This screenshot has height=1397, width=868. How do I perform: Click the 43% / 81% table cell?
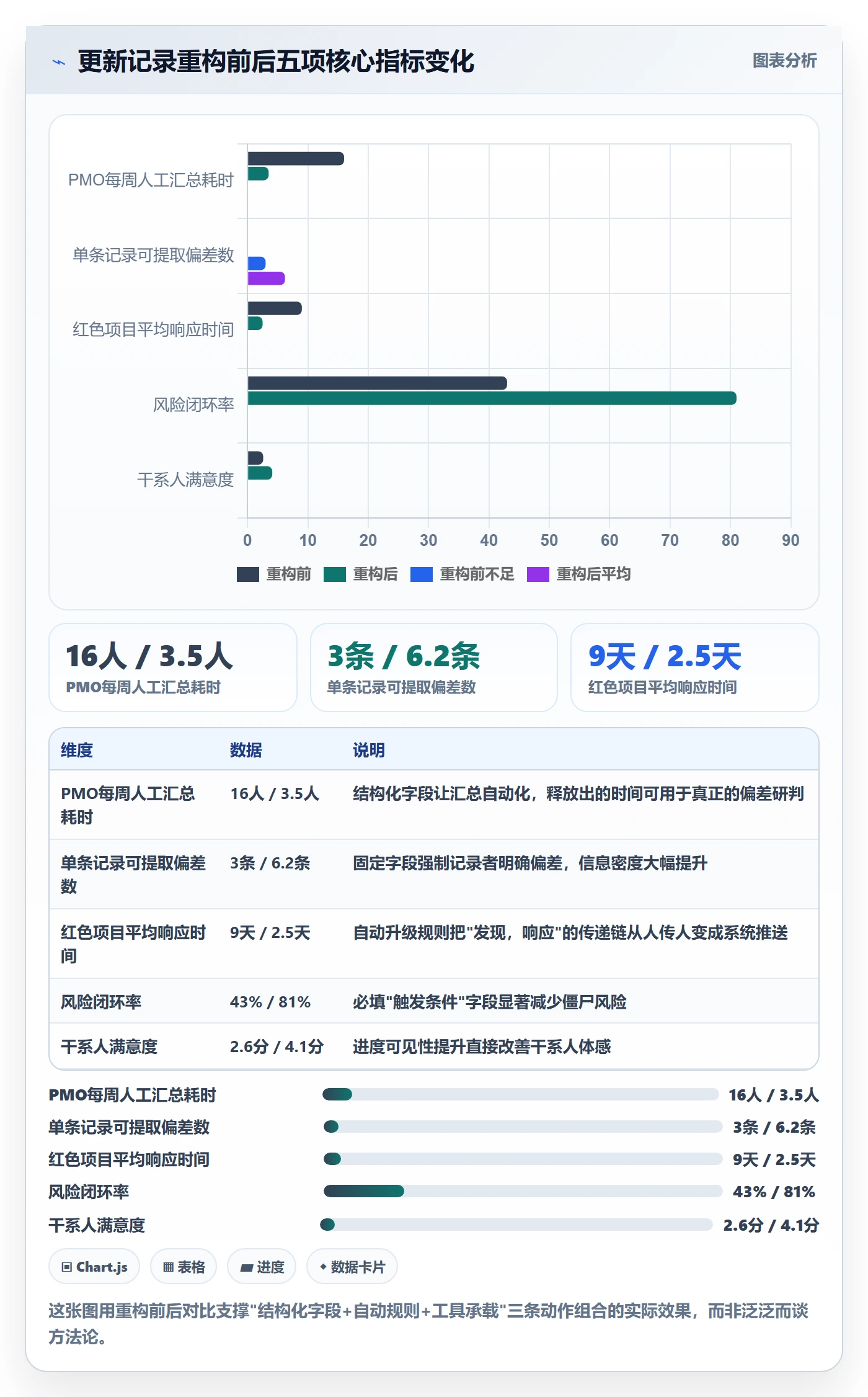pyautogui.click(x=270, y=1002)
